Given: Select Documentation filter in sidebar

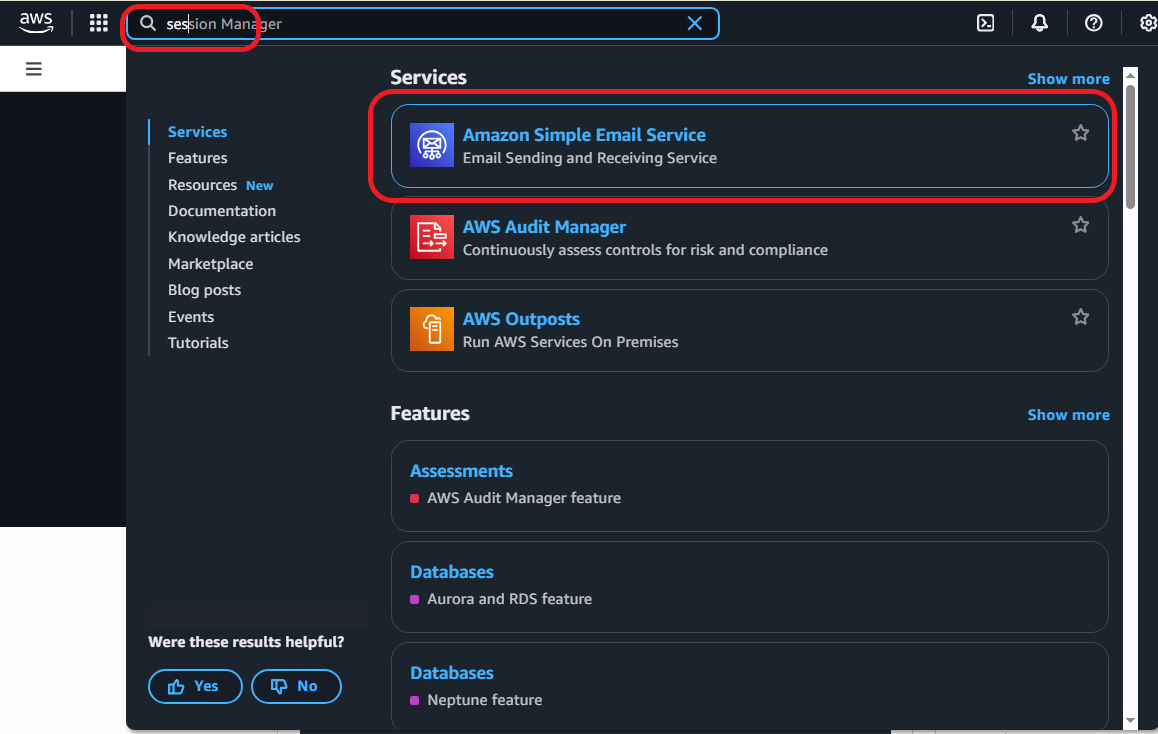Looking at the screenshot, I should click(222, 211).
